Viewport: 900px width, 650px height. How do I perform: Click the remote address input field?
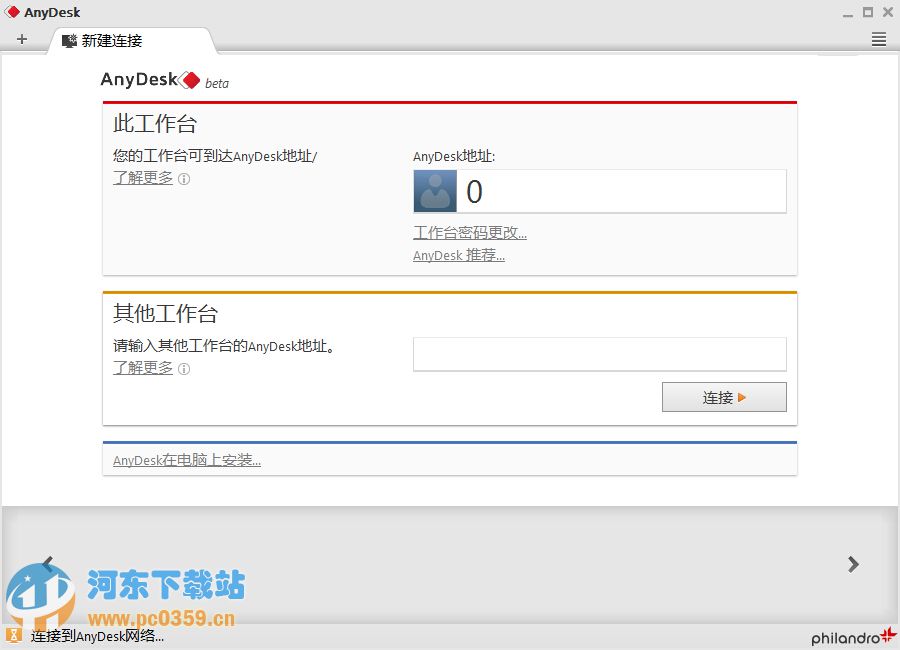[x=600, y=353]
